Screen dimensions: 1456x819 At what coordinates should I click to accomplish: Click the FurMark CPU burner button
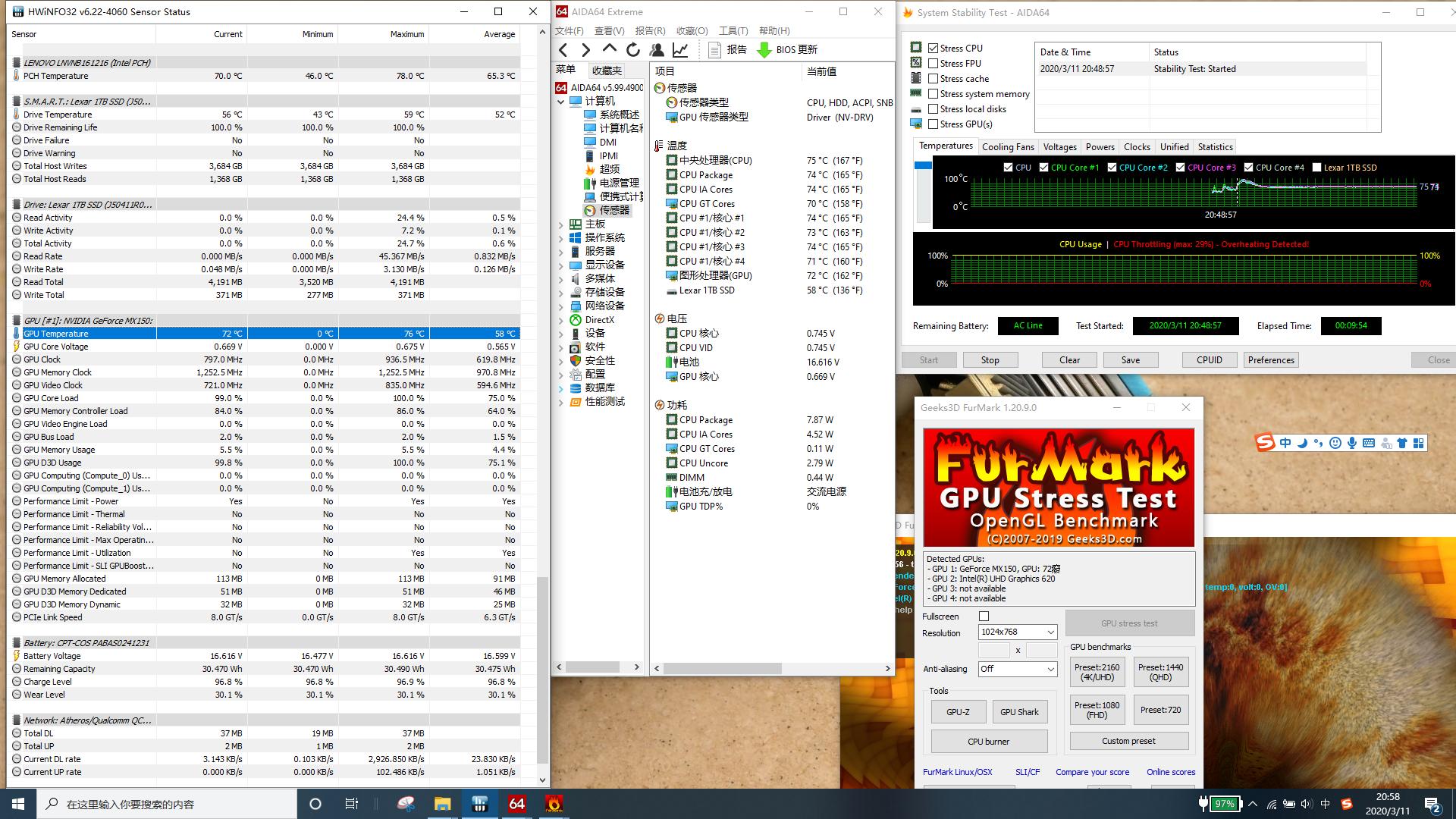988,742
